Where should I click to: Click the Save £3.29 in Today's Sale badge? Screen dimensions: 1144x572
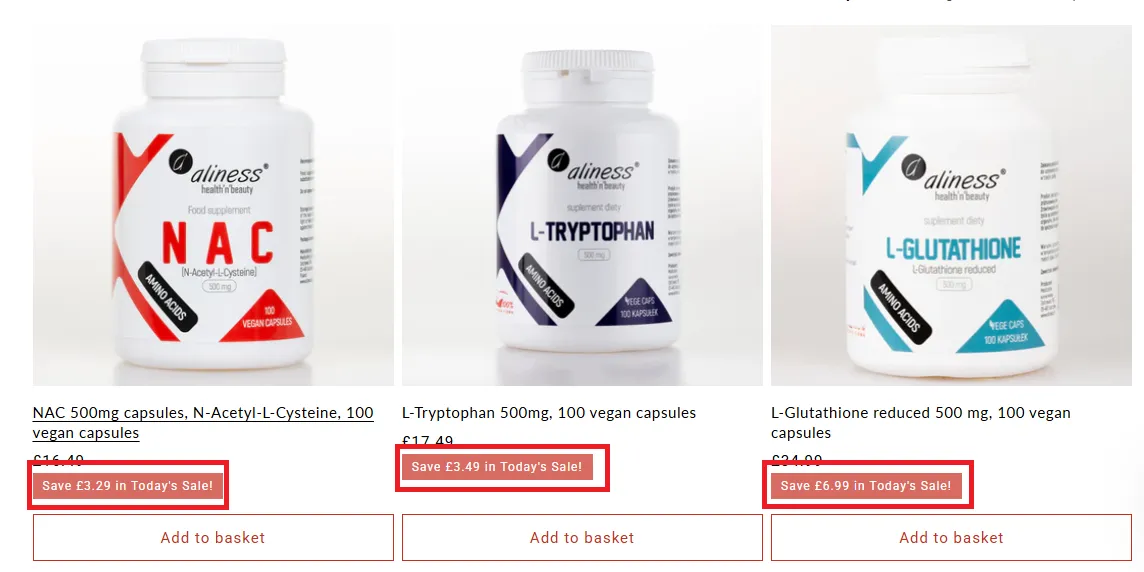coord(128,485)
